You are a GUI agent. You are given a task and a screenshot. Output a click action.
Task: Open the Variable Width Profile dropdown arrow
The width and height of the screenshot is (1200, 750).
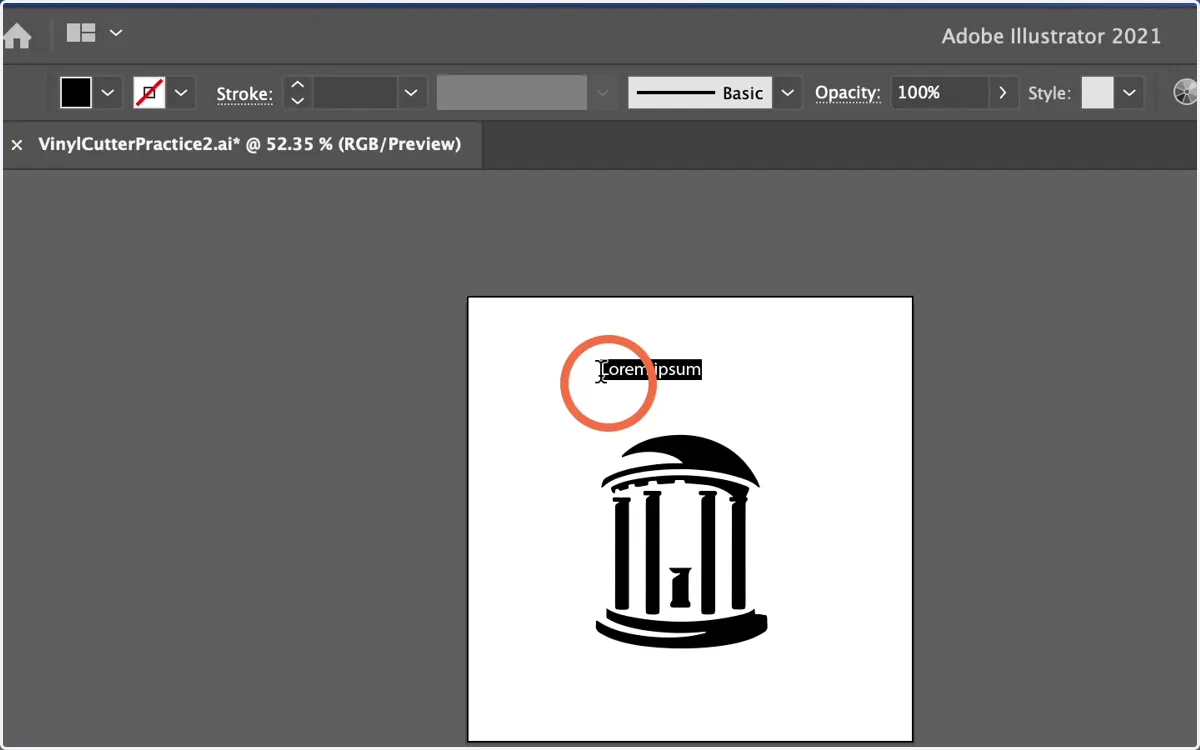click(602, 93)
